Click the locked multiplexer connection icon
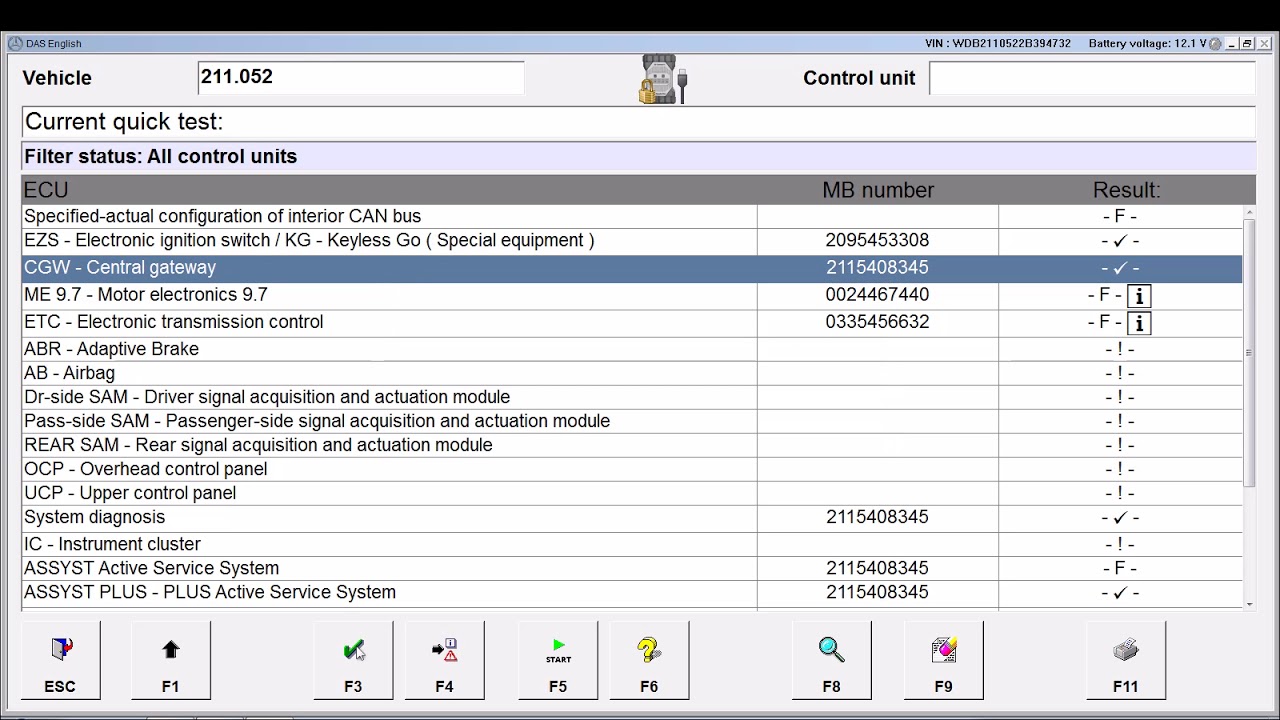1280x720 pixels. [x=663, y=79]
